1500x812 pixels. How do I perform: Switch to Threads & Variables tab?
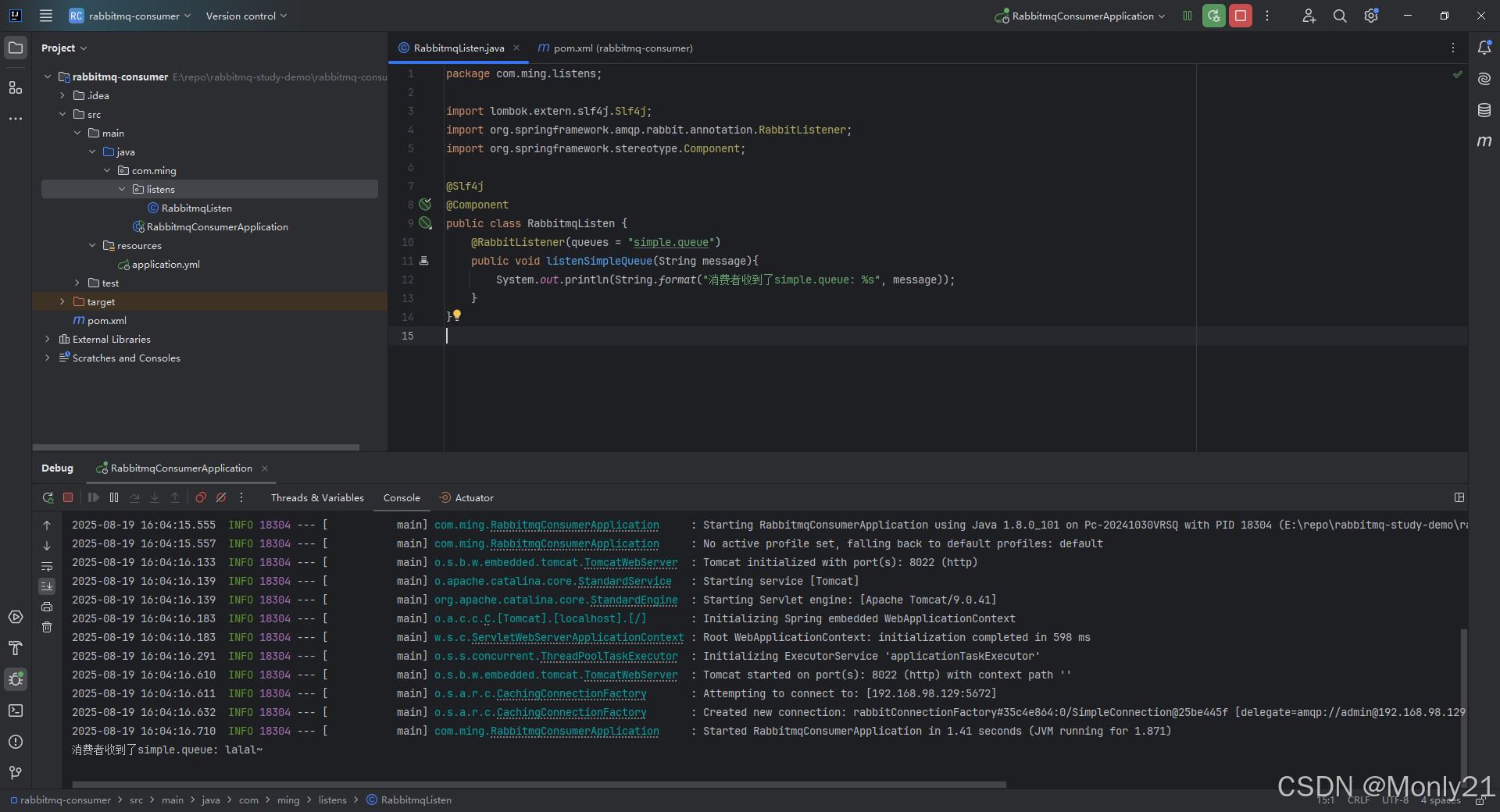317,497
